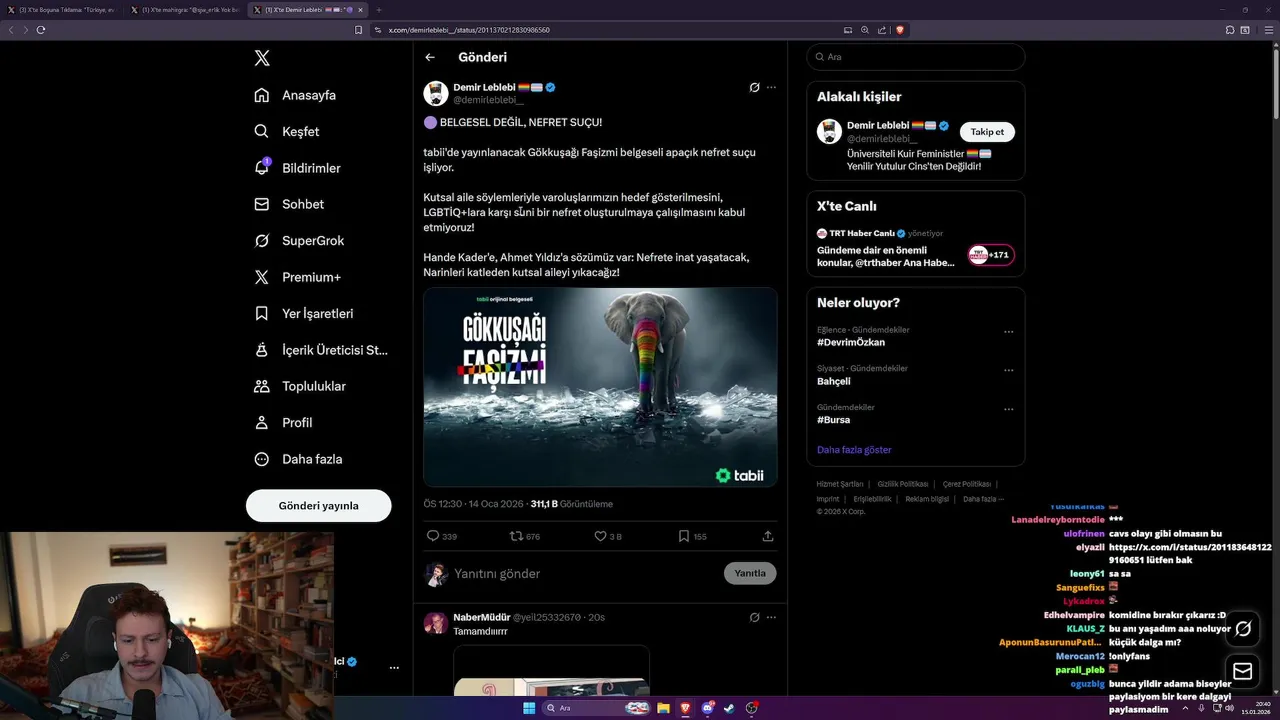Open Reklam bilgisi footer link
The image size is (1280, 720).
[x=927, y=498]
